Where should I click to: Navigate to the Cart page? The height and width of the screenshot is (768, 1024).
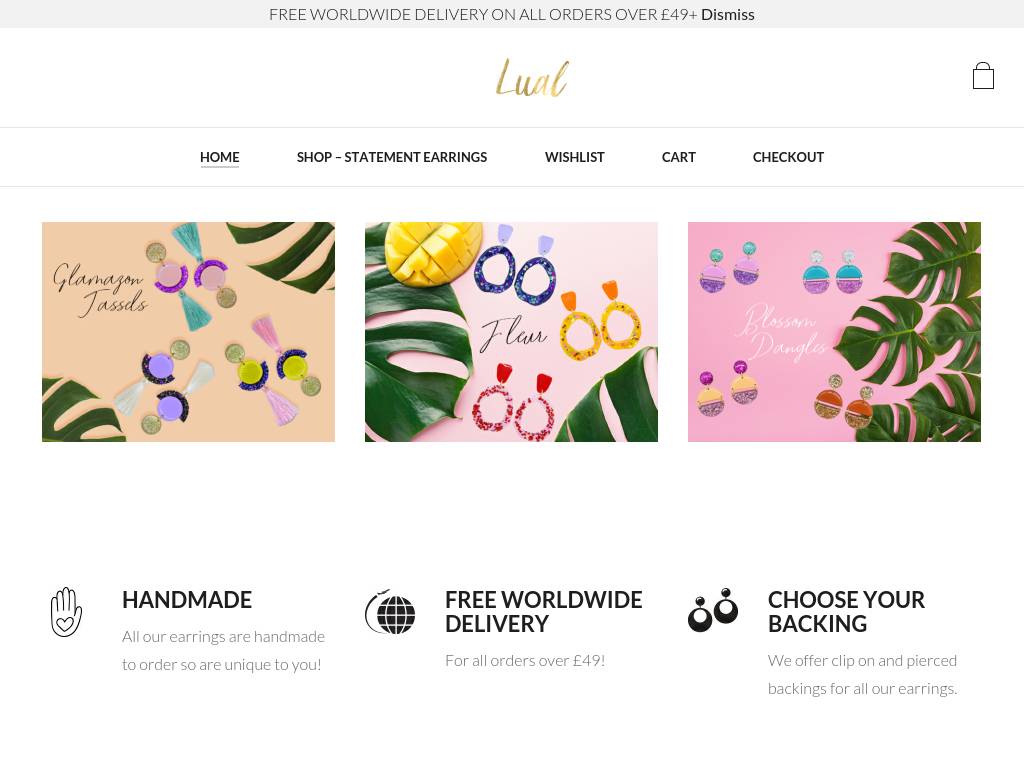click(x=679, y=157)
